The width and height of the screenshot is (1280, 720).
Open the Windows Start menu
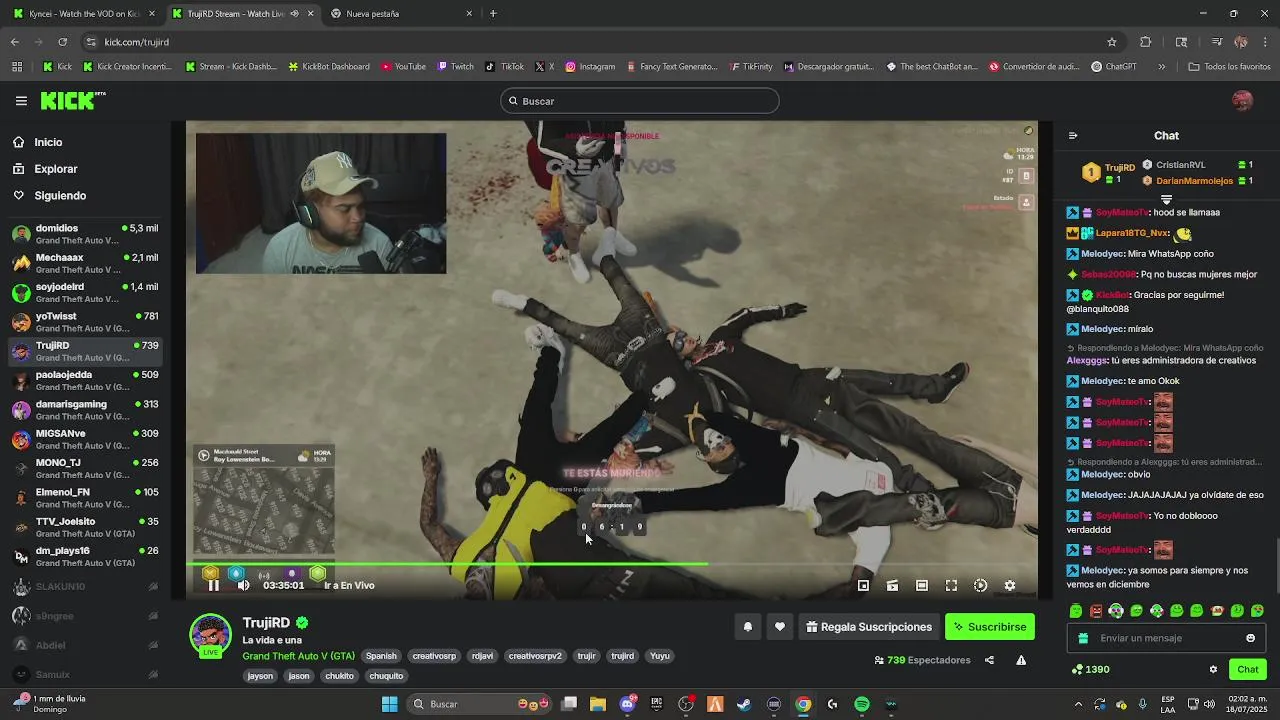pyautogui.click(x=390, y=704)
